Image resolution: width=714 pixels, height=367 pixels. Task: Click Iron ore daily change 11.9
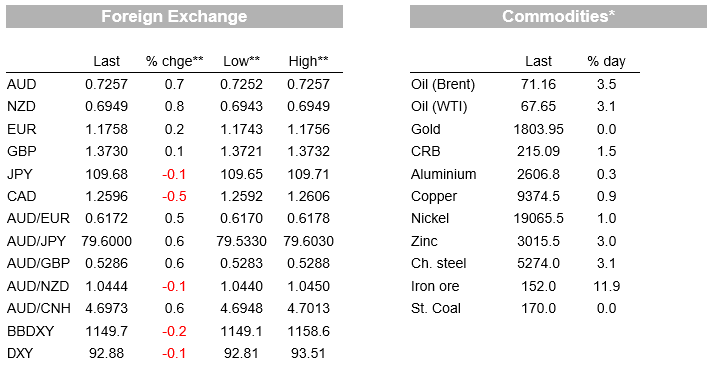click(607, 286)
